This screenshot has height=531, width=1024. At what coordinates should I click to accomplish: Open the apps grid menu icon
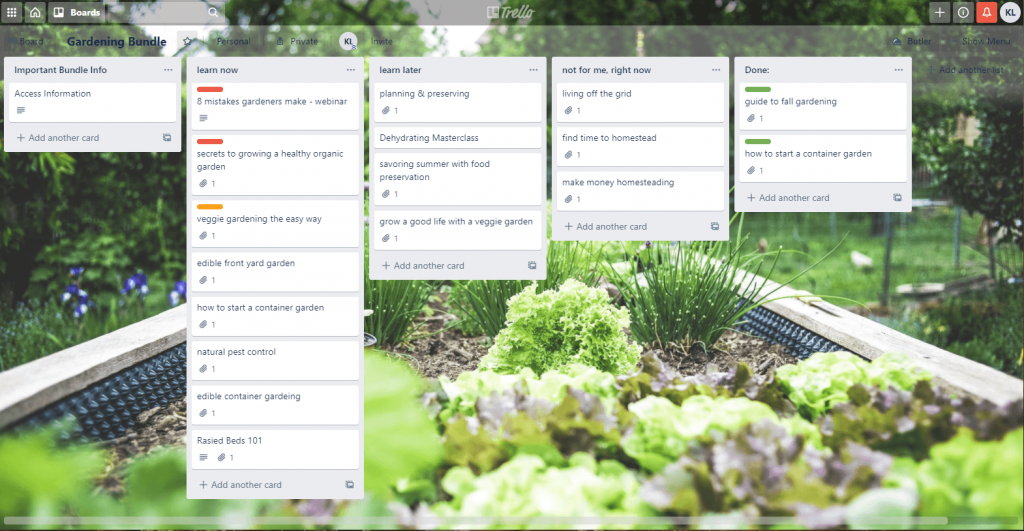(12, 12)
